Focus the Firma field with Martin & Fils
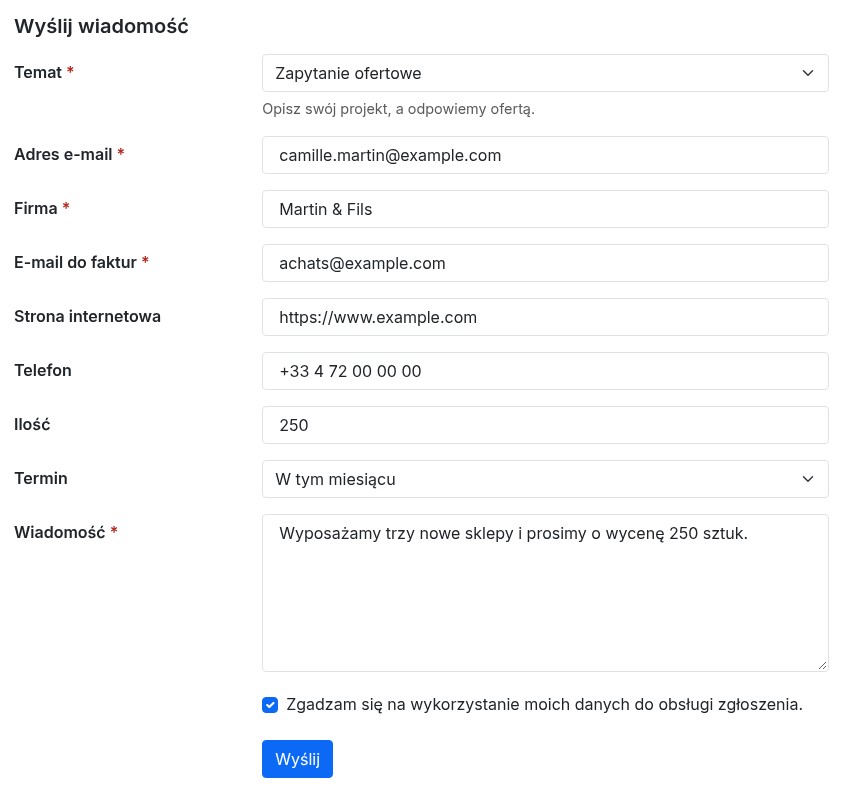The width and height of the screenshot is (843, 792). [545, 209]
